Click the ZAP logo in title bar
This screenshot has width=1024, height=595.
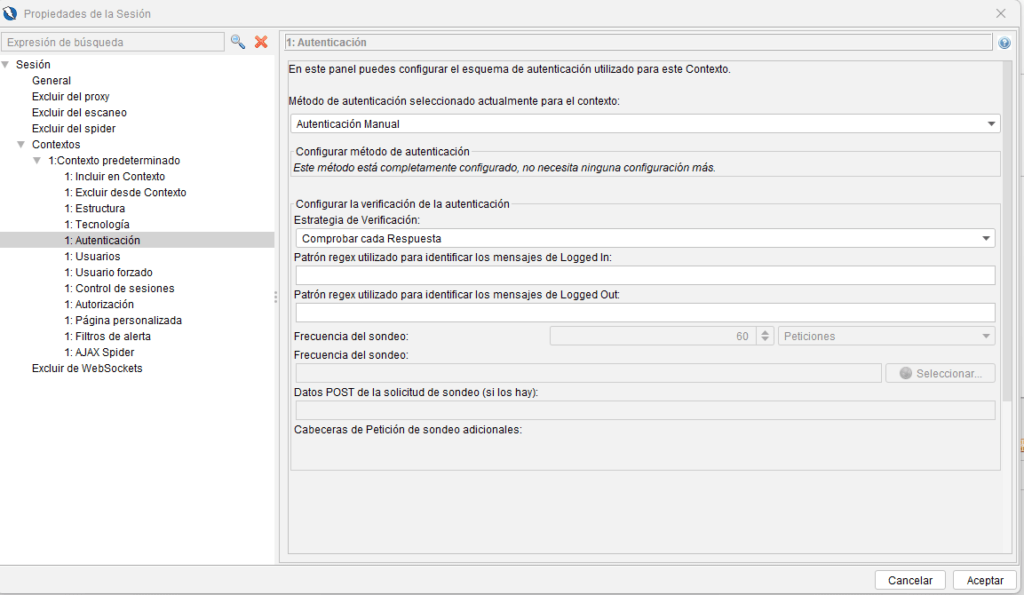click(x=11, y=13)
